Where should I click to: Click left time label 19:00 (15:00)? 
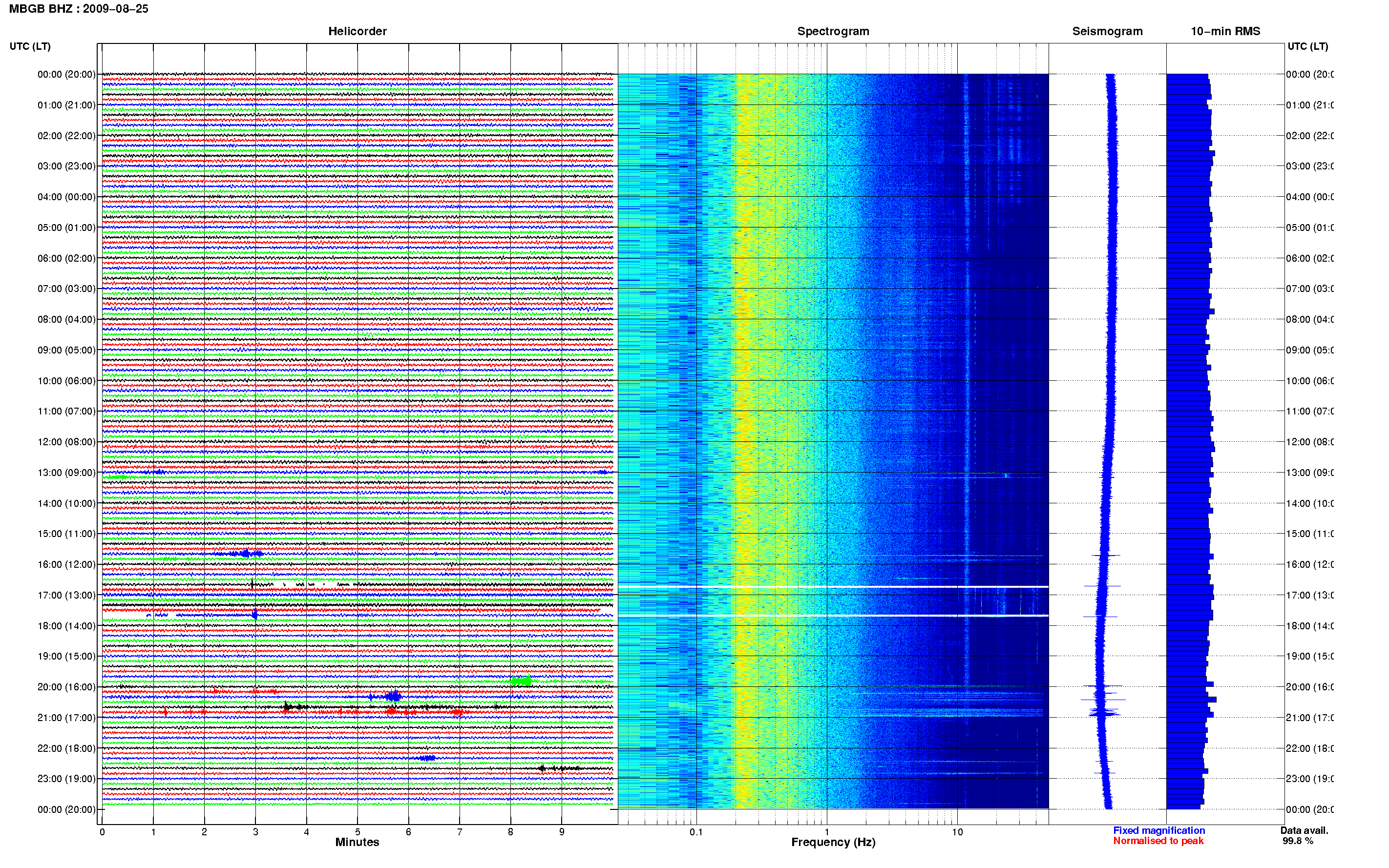pyautogui.click(x=66, y=656)
